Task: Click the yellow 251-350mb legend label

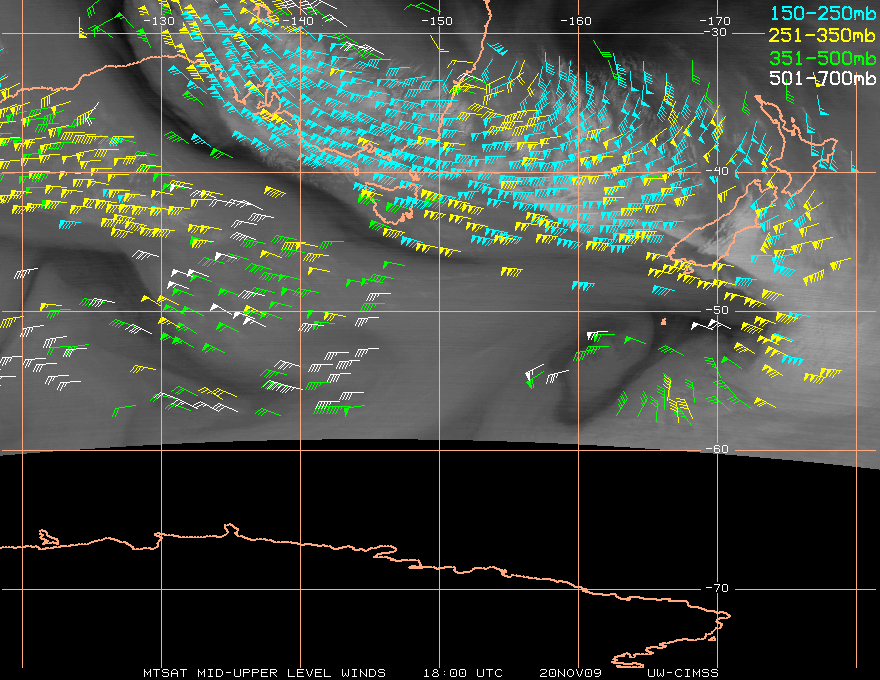Action: pos(823,35)
